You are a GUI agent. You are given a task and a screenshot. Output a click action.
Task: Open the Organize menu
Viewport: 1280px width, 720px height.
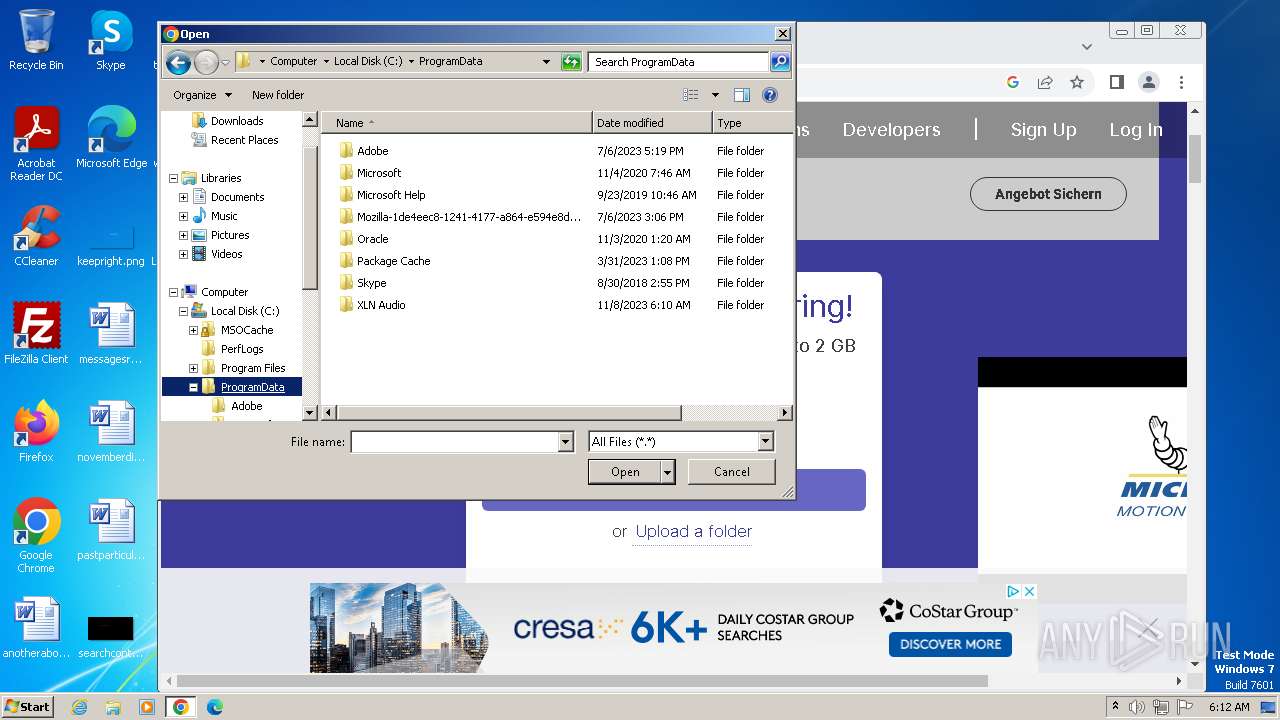click(202, 95)
